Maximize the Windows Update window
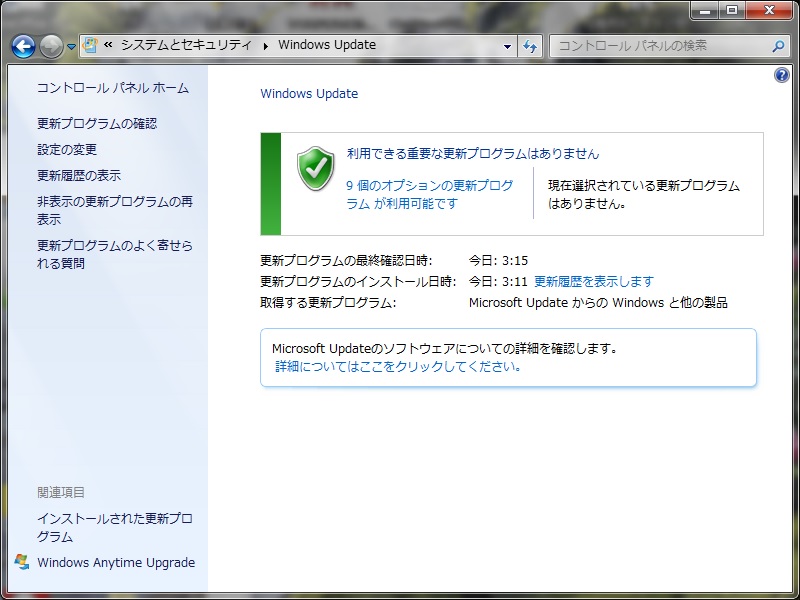800x600 pixels. click(x=732, y=11)
